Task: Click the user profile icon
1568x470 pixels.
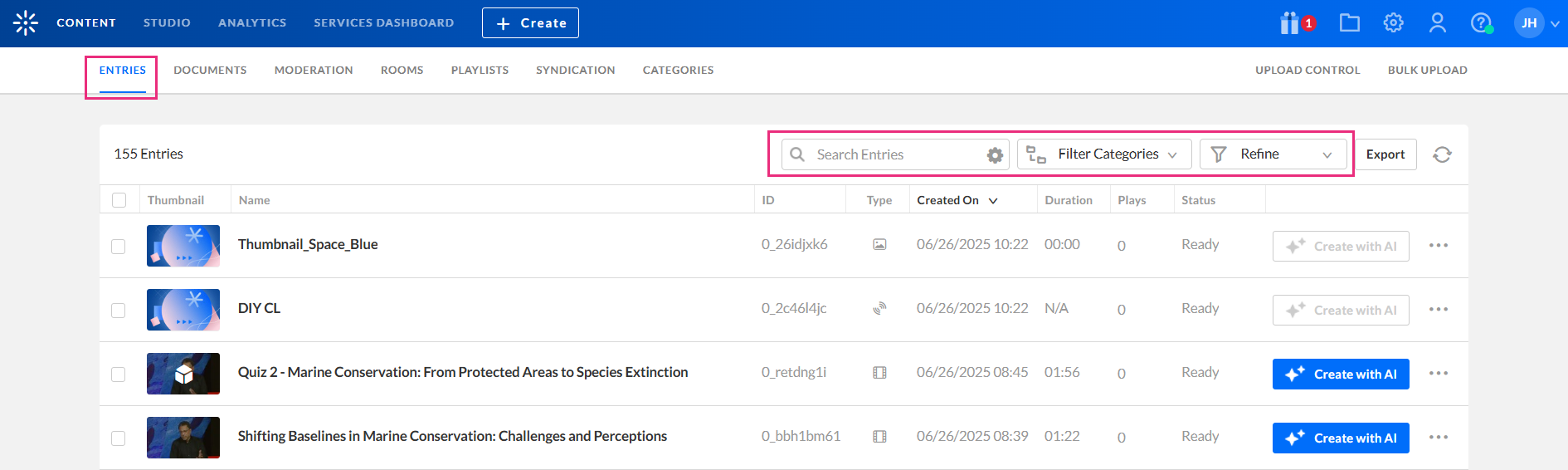Action: [x=1437, y=23]
